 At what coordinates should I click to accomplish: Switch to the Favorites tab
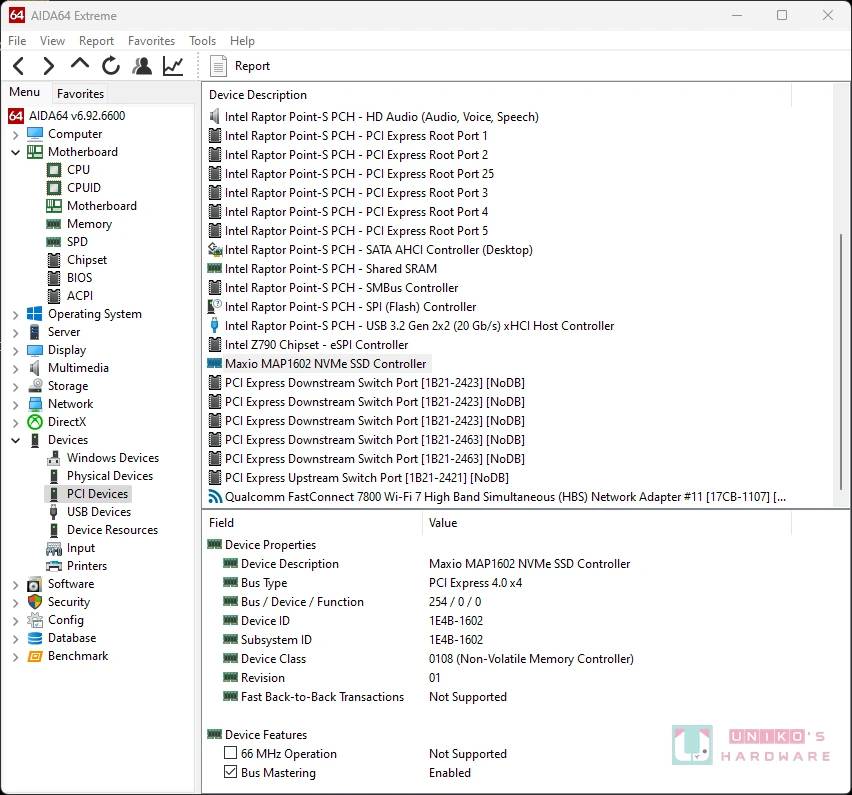[x=80, y=93]
